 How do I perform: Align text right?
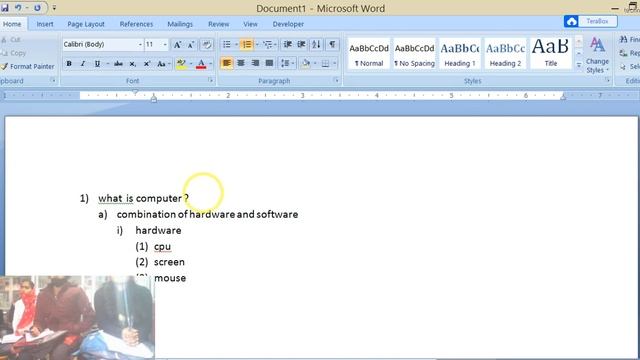tap(255, 63)
